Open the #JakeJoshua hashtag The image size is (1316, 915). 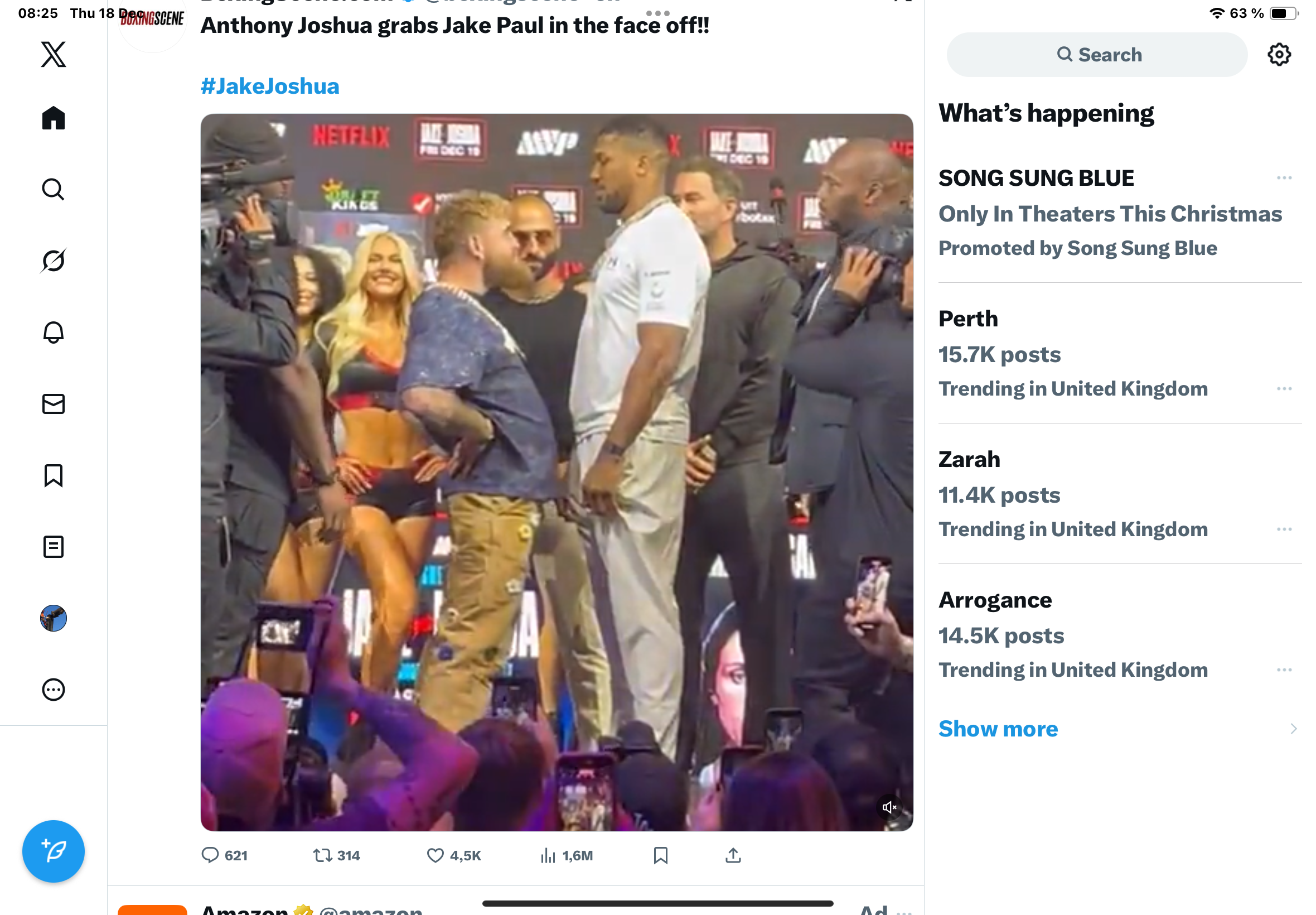click(x=270, y=86)
